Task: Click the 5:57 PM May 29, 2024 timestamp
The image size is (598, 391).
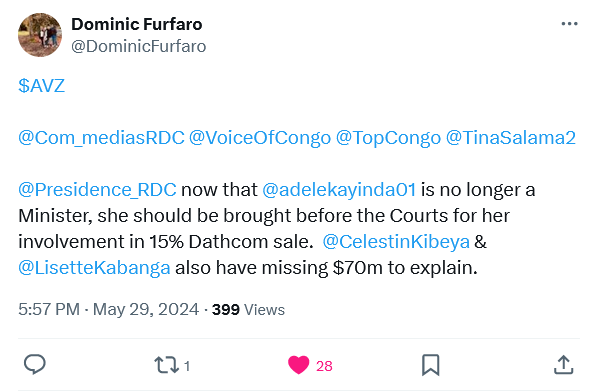Action: coord(109,309)
